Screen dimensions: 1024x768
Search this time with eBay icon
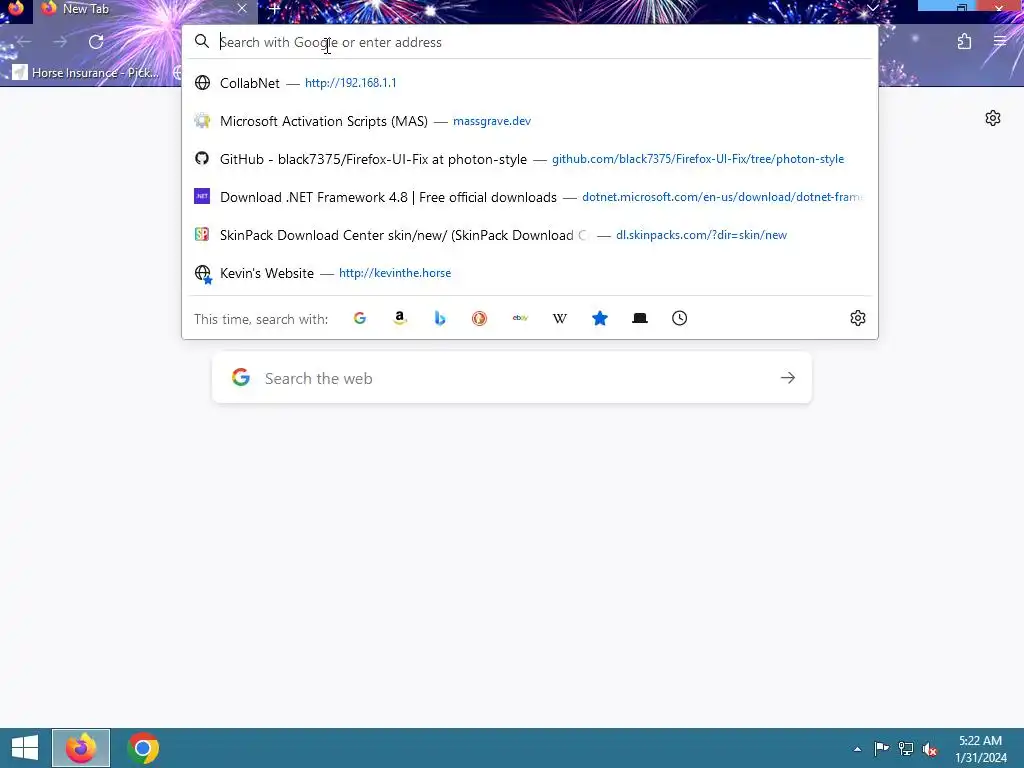click(x=520, y=318)
